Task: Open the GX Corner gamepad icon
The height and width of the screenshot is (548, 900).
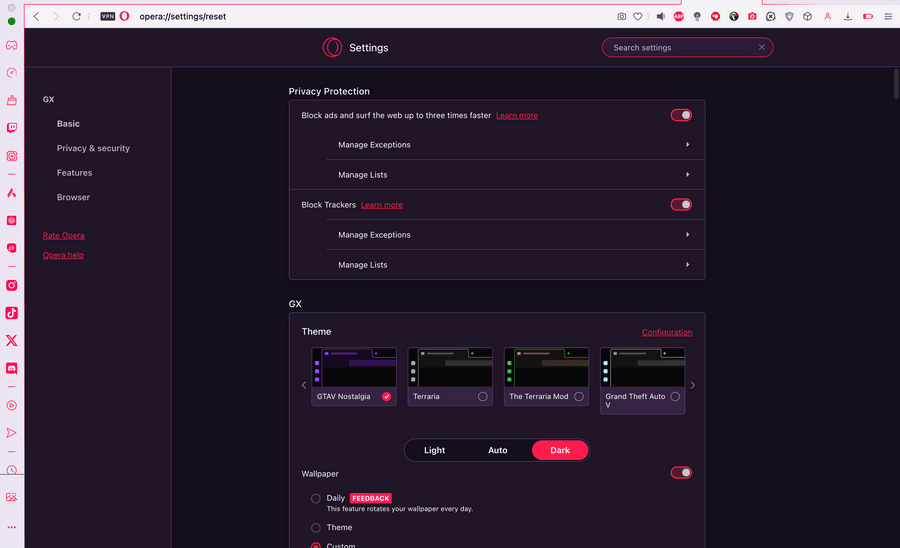Action: tap(11, 45)
